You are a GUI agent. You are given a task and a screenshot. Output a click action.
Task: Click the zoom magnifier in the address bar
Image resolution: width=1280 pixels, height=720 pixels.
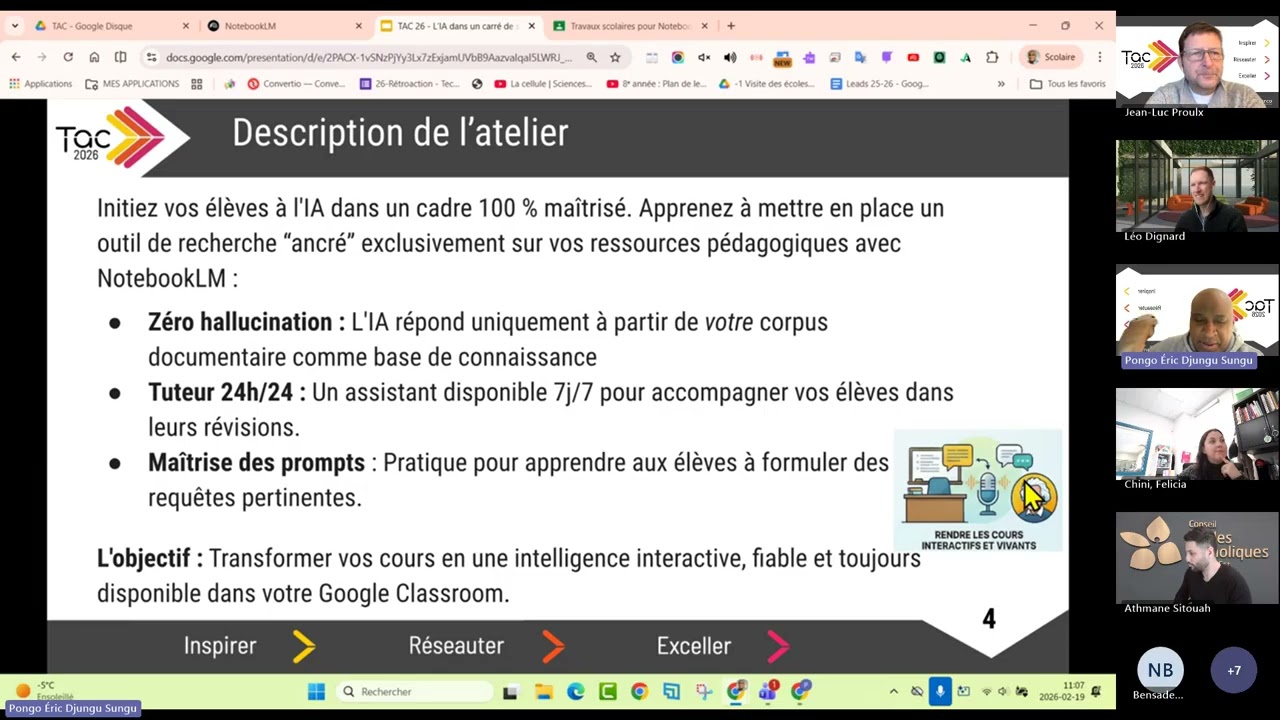point(591,57)
